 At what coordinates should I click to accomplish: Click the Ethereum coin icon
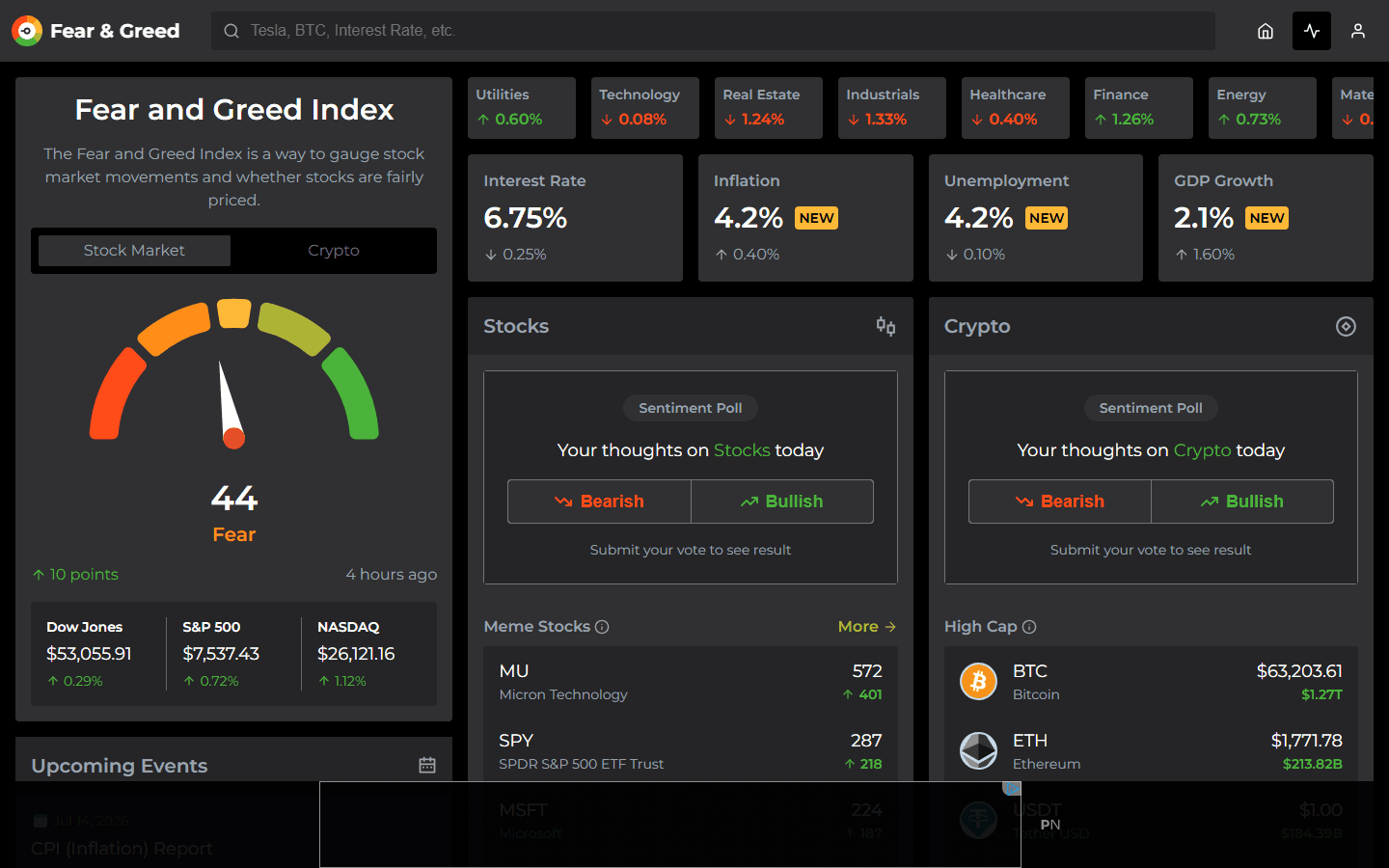point(978,750)
